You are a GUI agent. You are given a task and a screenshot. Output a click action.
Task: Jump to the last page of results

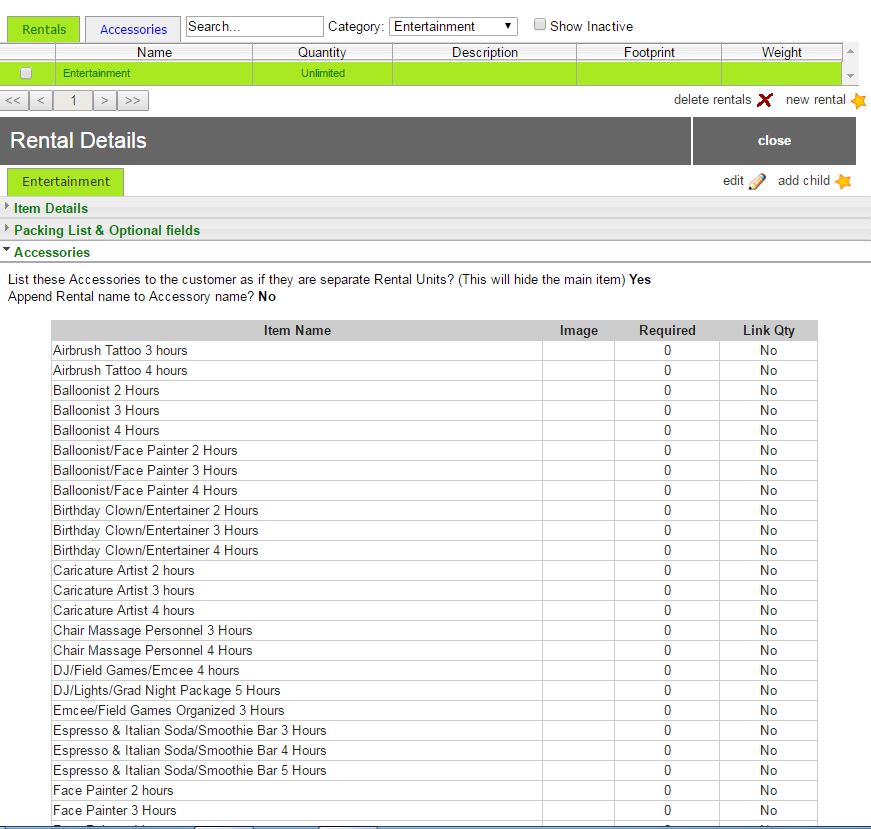pyautogui.click(x=133, y=100)
